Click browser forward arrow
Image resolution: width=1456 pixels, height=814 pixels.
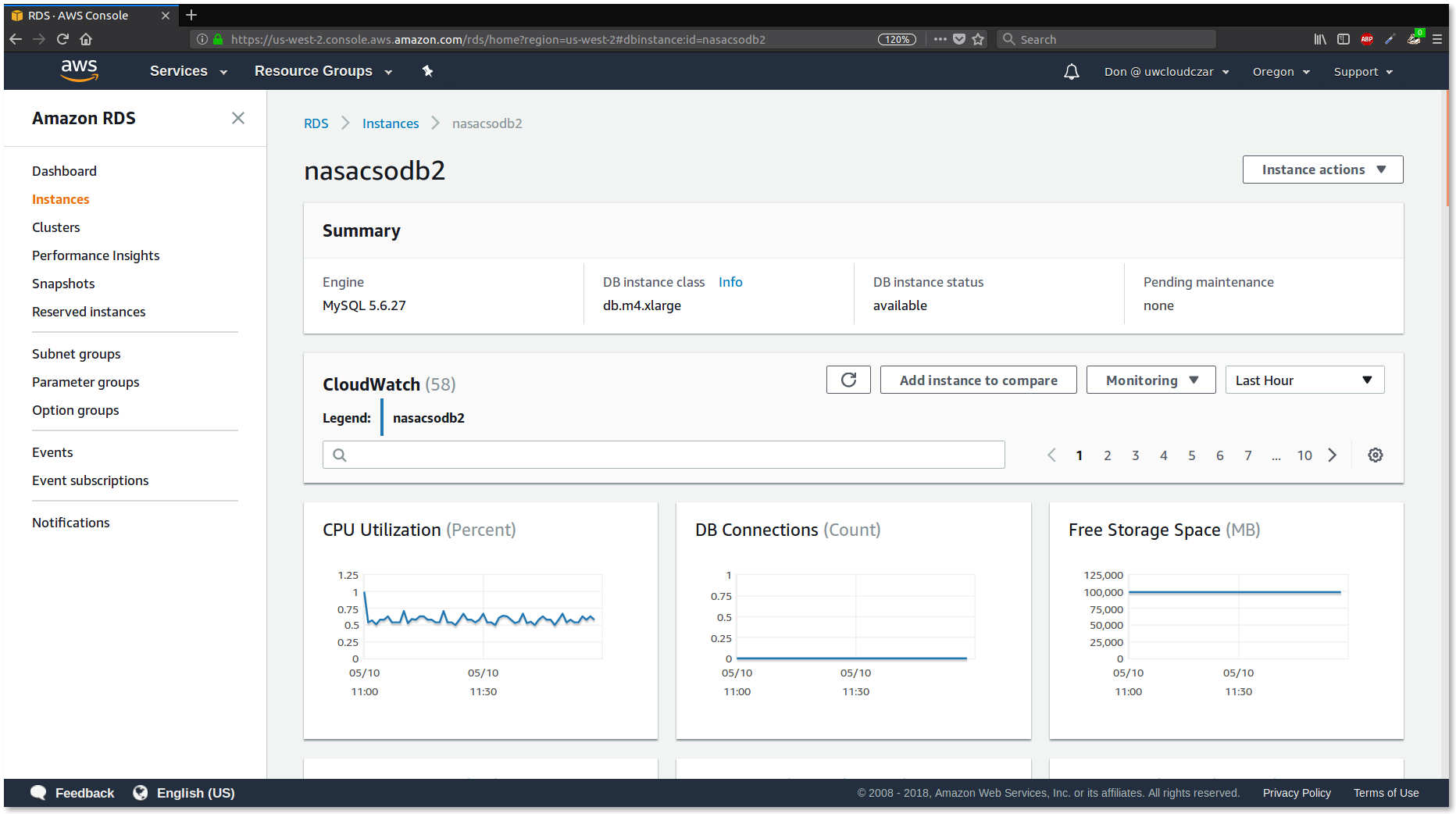pos(39,39)
